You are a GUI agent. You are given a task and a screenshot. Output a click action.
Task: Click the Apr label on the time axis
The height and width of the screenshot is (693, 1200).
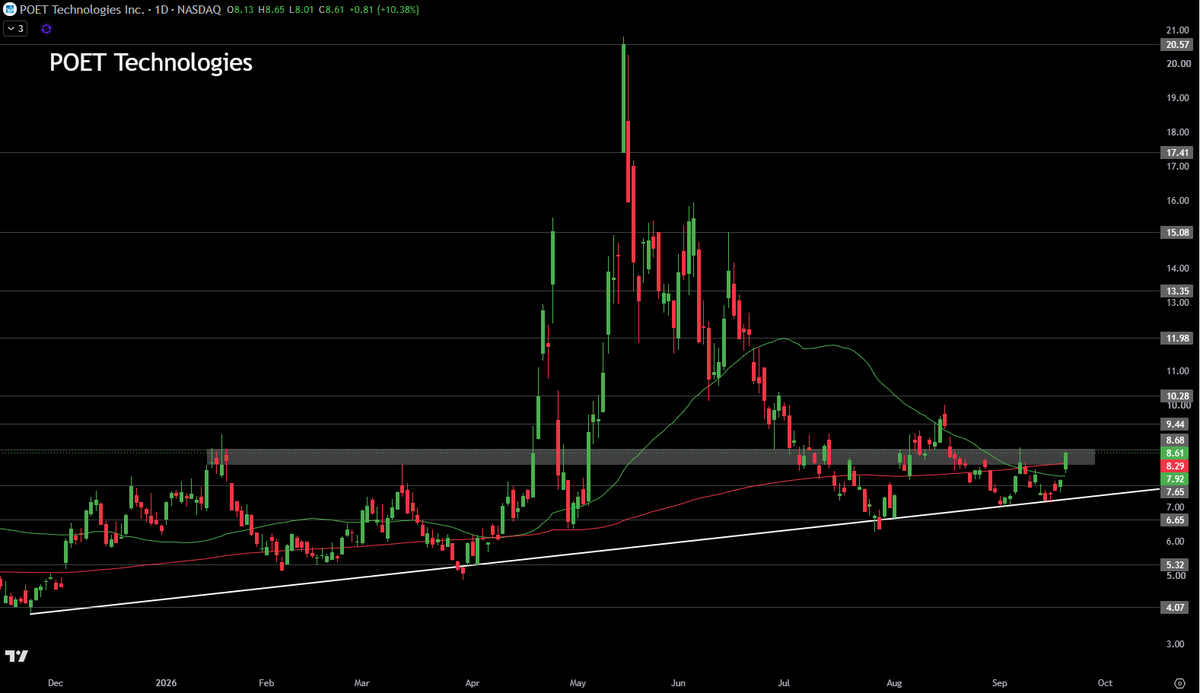click(471, 683)
